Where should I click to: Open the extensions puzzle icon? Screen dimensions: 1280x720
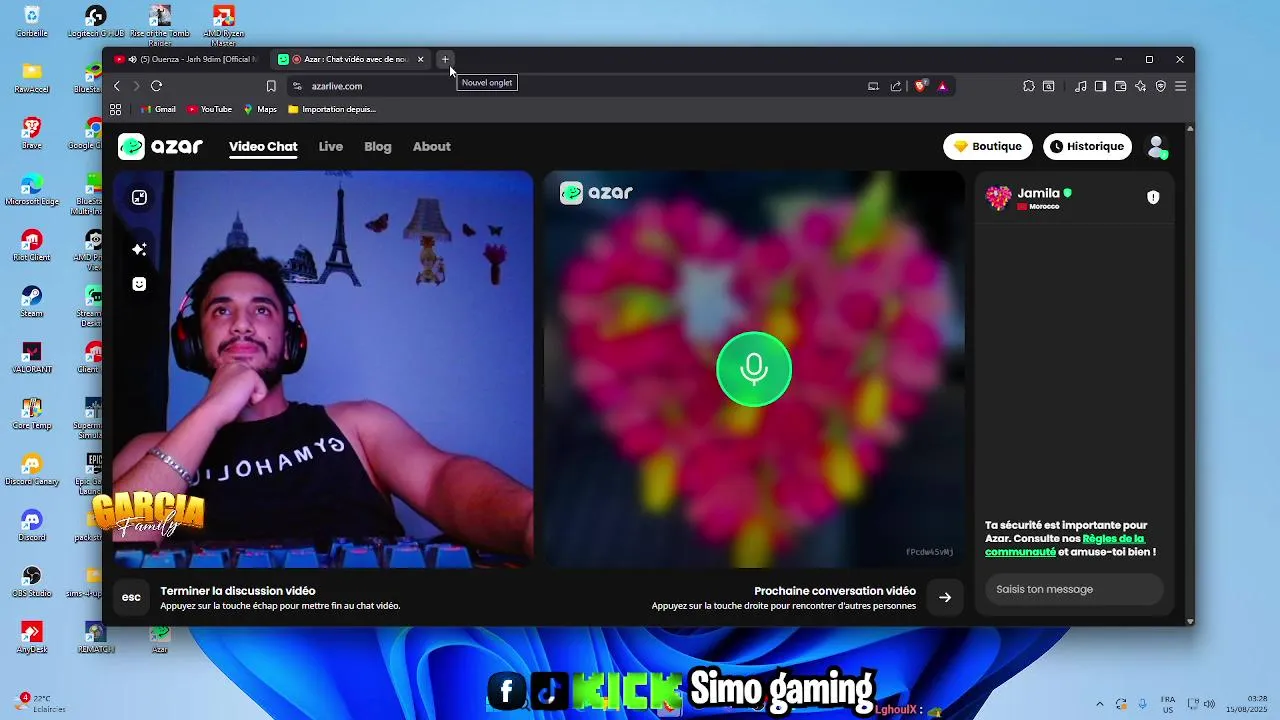point(1029,86)
